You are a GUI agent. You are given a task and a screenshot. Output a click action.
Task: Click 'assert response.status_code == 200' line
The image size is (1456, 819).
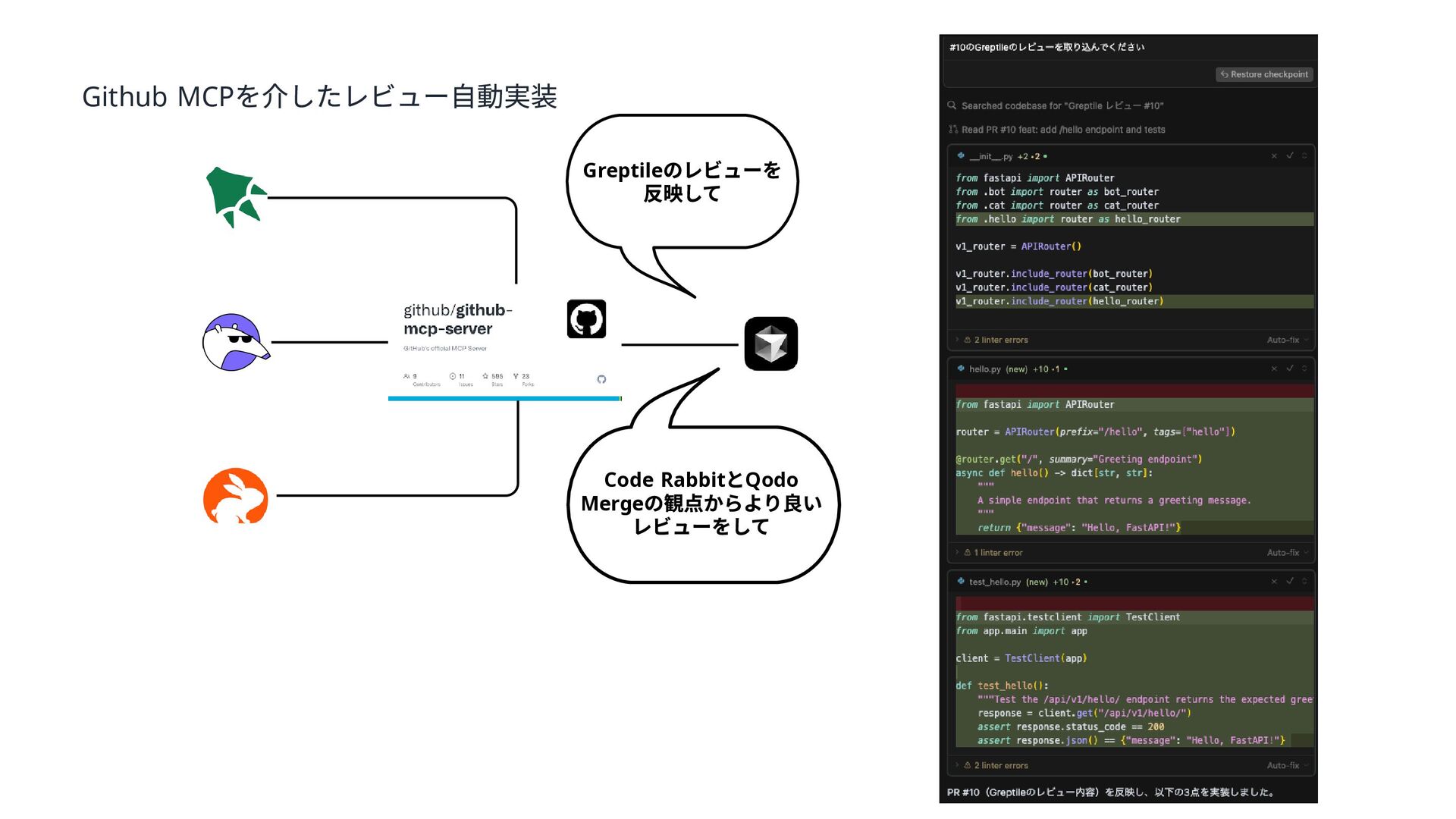[x=1071, y=726]
